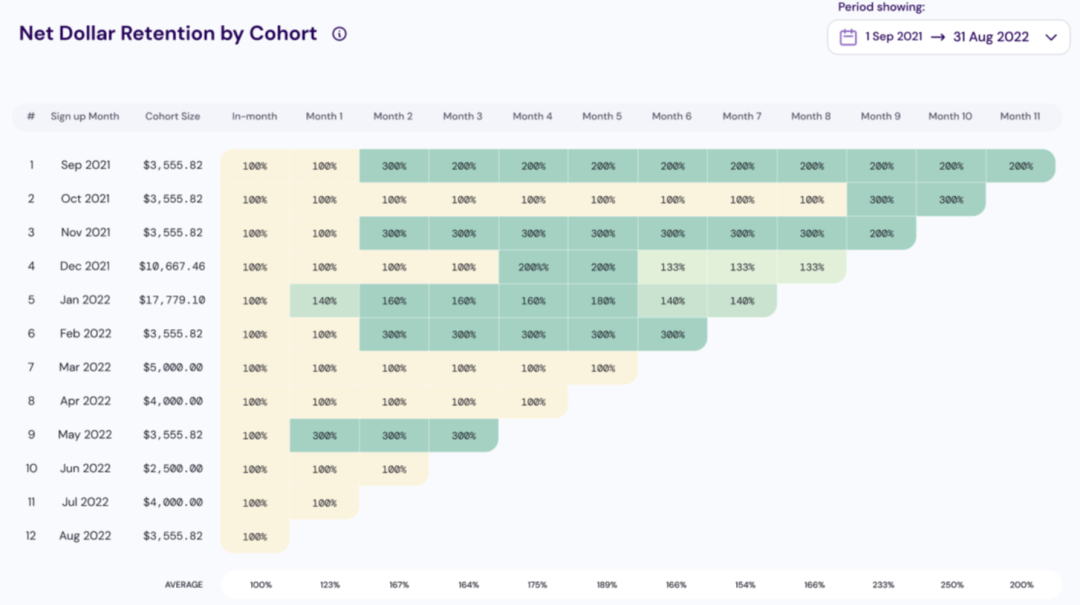This screenshot has height=605, width=1080.
Task: Sort by the Cohort Size column header
Action: pos(172,116)
